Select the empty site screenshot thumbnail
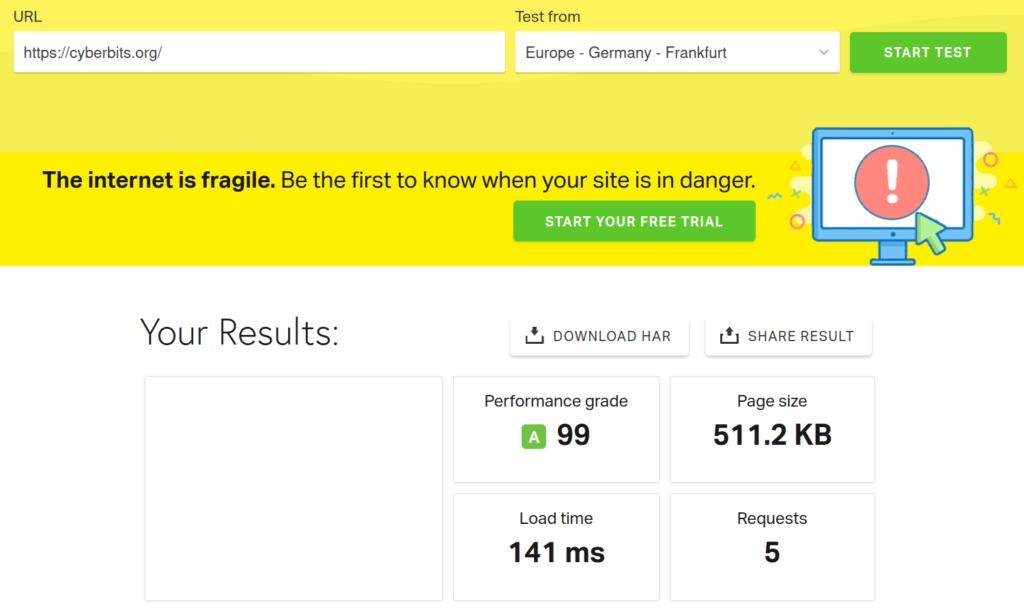 [294, 488]
